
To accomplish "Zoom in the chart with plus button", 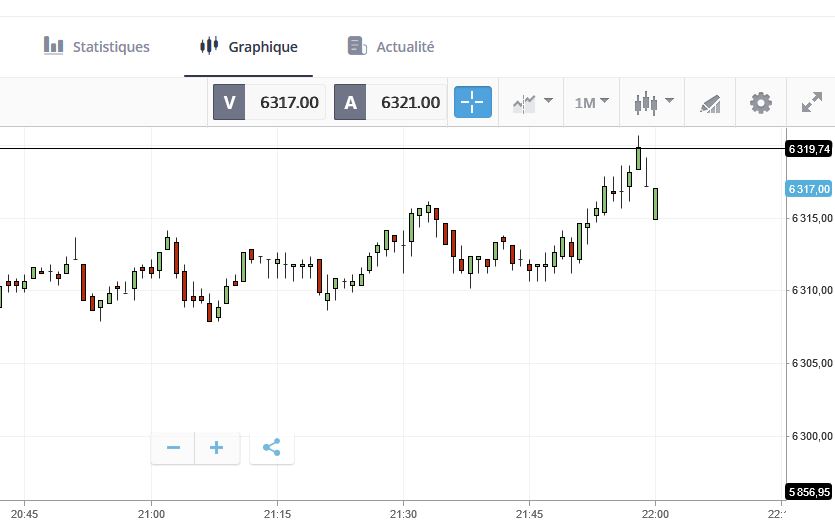I will pyautogui.click(x=216, y=447).
